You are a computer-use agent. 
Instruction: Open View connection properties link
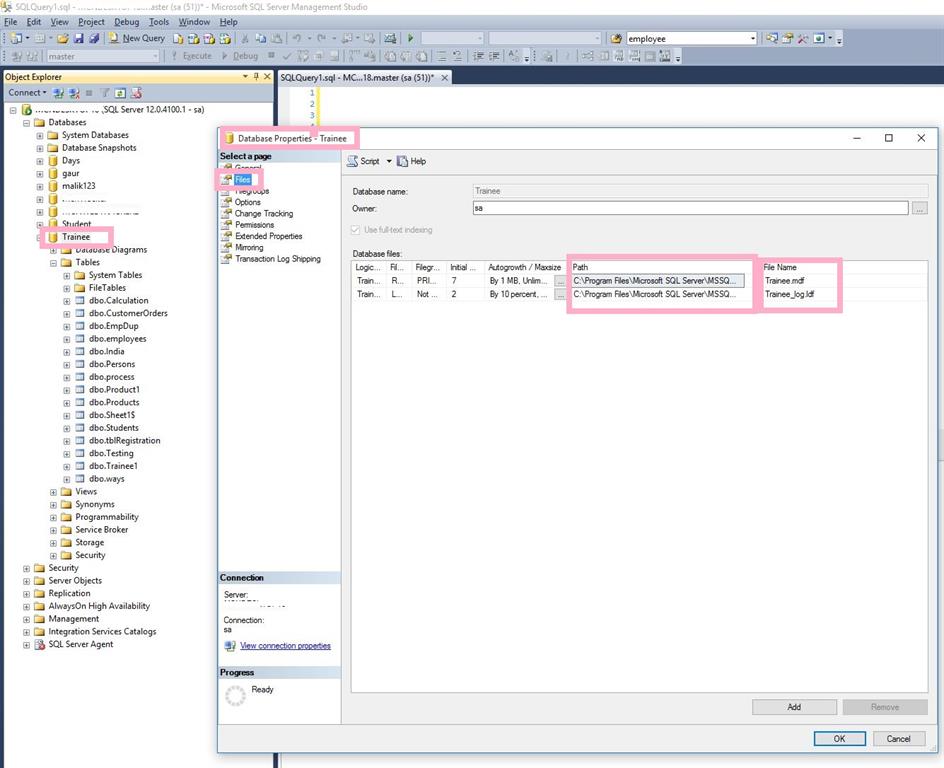click(x=285, y=646)
